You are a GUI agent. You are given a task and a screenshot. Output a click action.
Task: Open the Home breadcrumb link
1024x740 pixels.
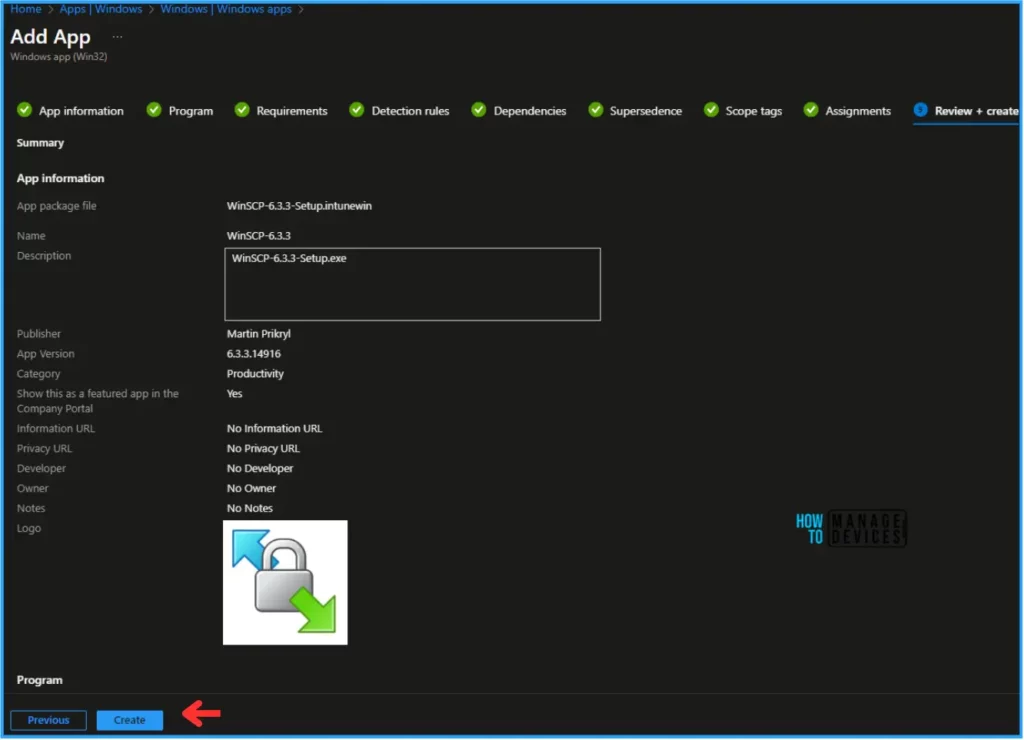click(x=25, y=9)
